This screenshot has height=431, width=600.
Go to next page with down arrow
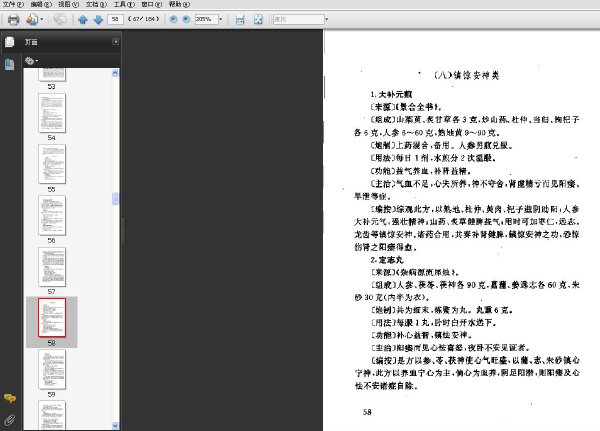[x=98, y=19]
